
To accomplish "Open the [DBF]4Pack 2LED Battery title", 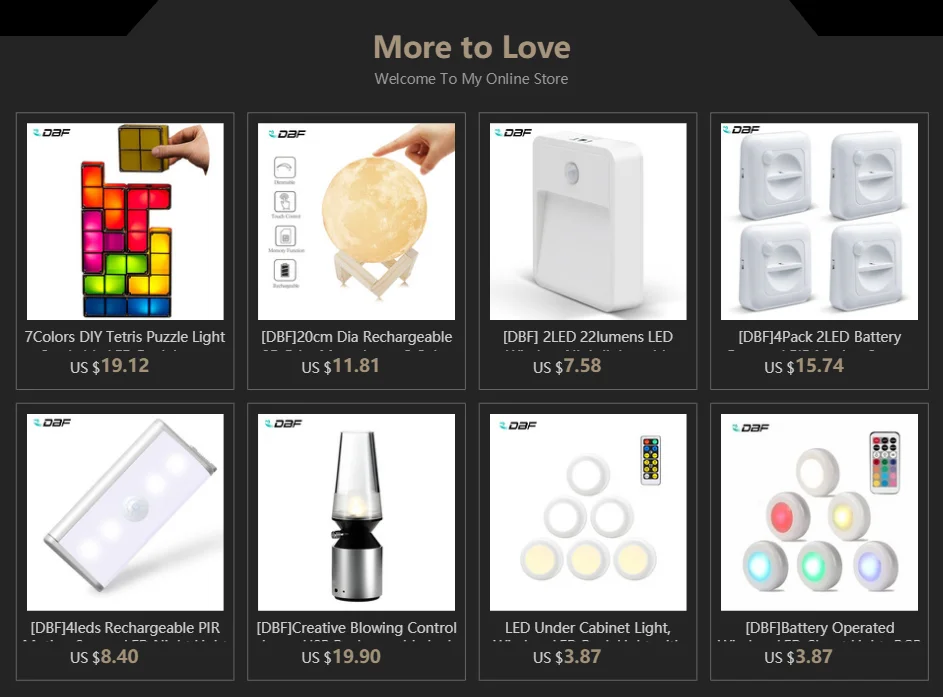I will point(820,337).
